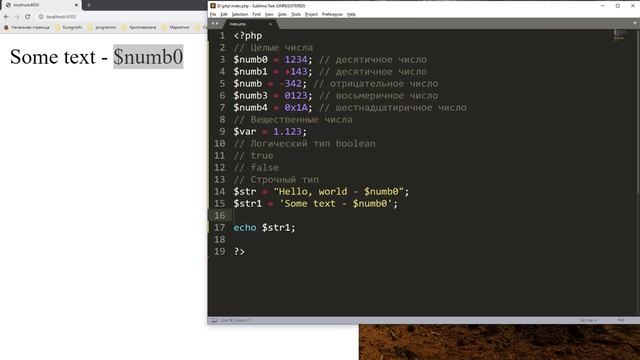
Task: Click the minimap in the Sublime editor
Action: (619, 35)
